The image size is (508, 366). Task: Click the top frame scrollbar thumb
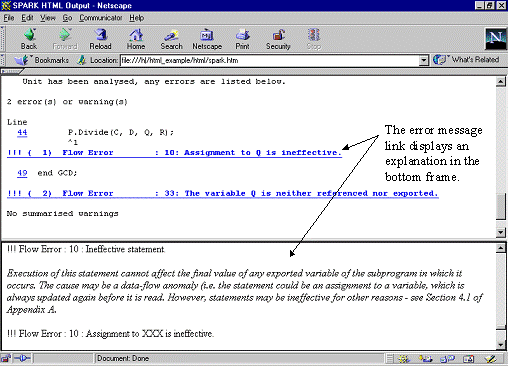click(x=500, y=207)
